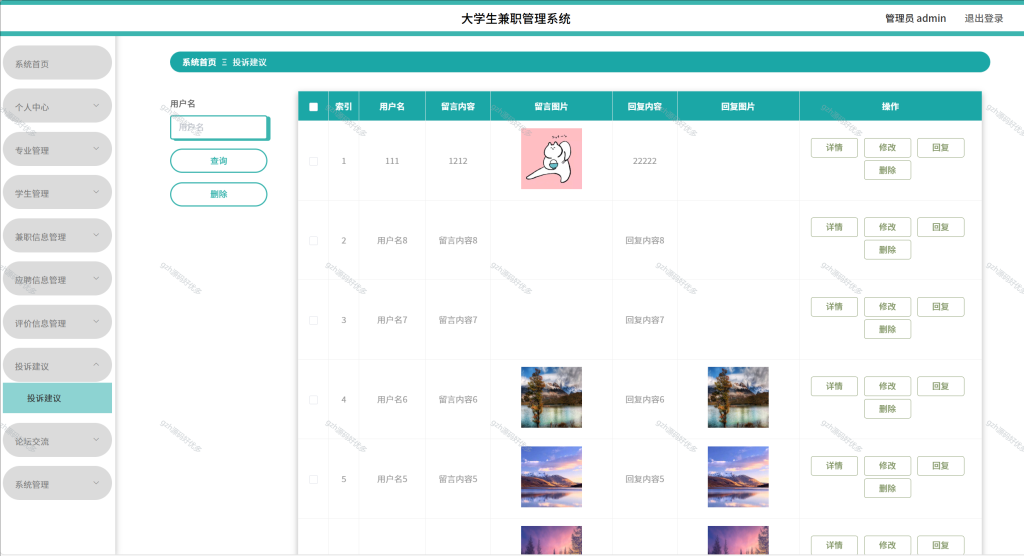Open the 留言图片 thumbnail in 用户名6 row
This screenshot has width=1024, height=556.
coord(551,397)
